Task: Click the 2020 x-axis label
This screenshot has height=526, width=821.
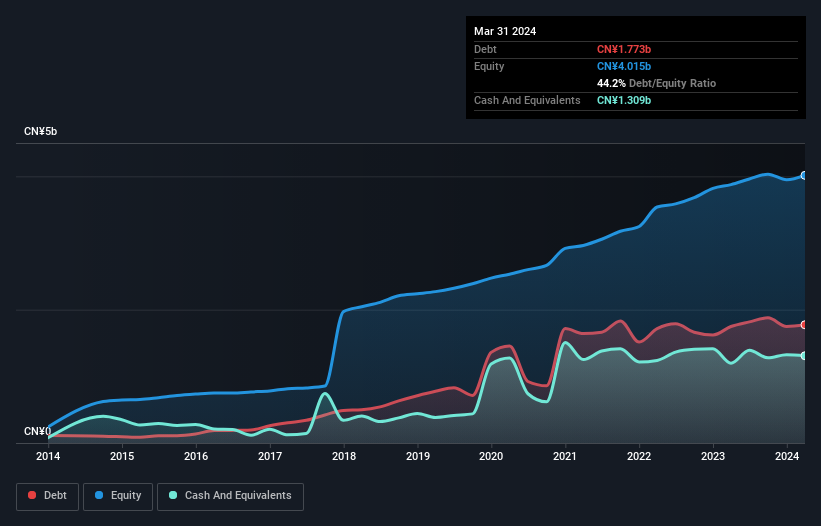Action: pos(491,456)
